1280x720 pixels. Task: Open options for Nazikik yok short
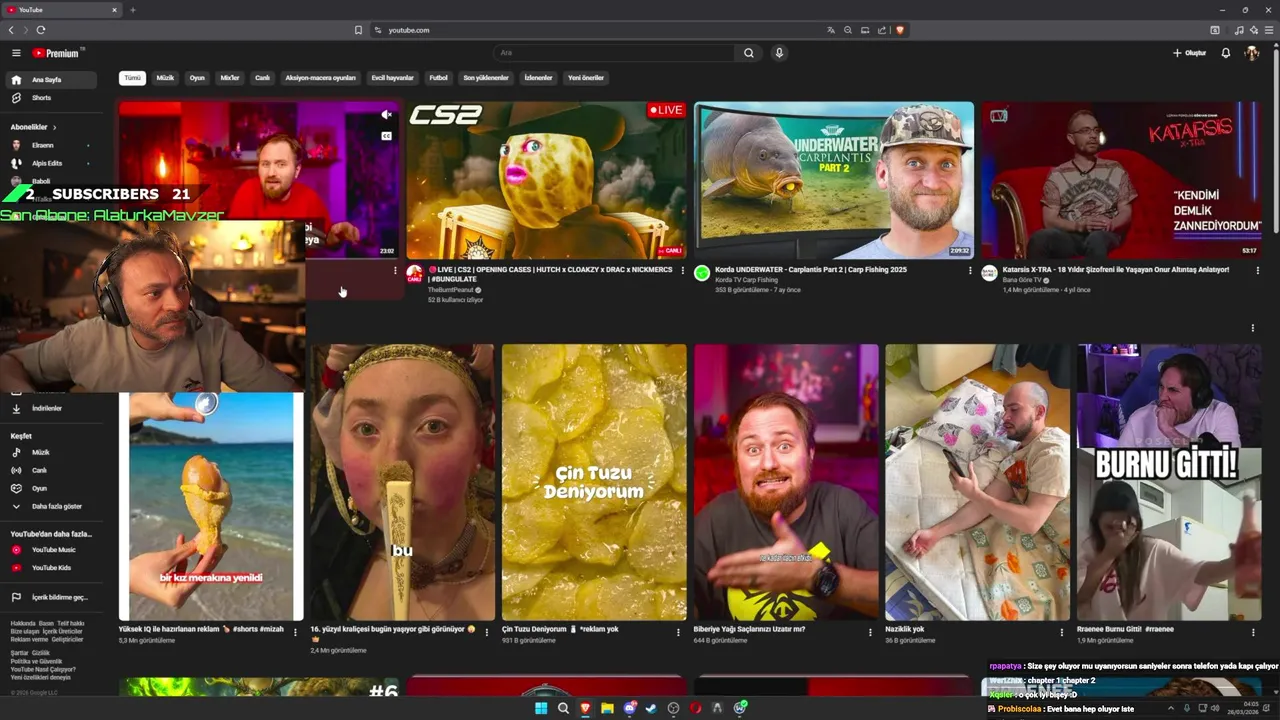(1062, 632)
